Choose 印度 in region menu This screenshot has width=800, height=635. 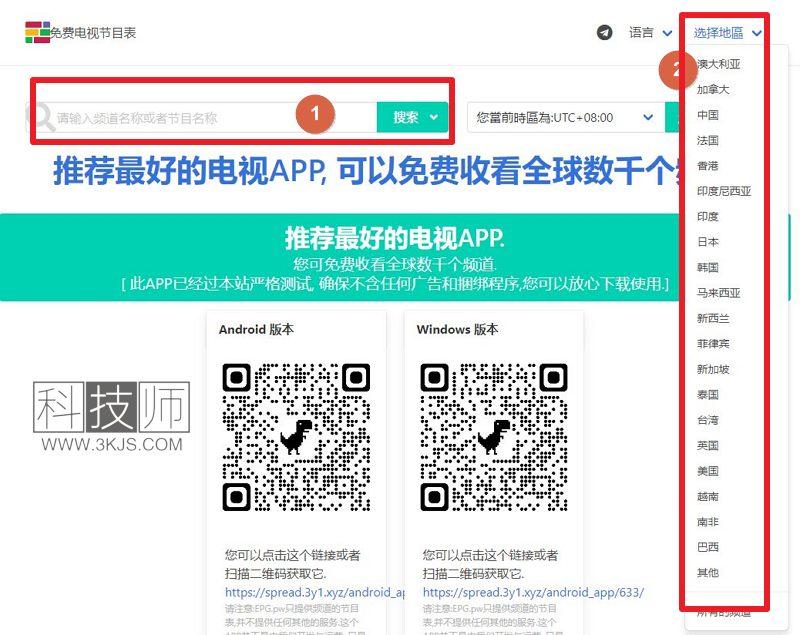coord(708,217)
